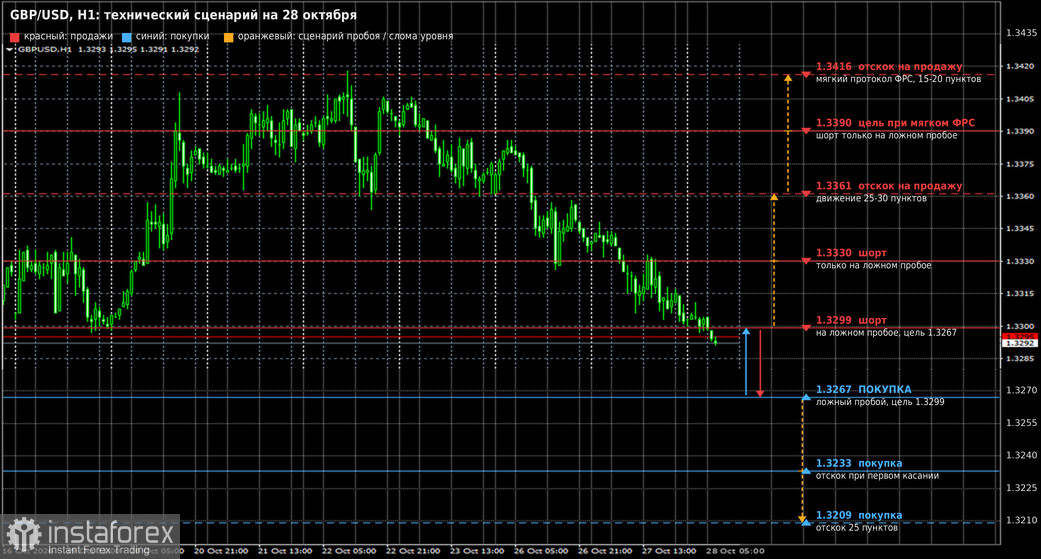Click the note 'ложный пробой, цель 1.3299'

pyautogui.click(x=880, y=402)
